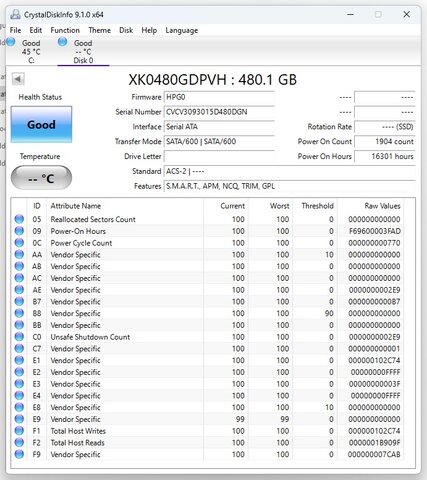Open the Help menu
Viewport: 427px width, 480px height.
149,30
